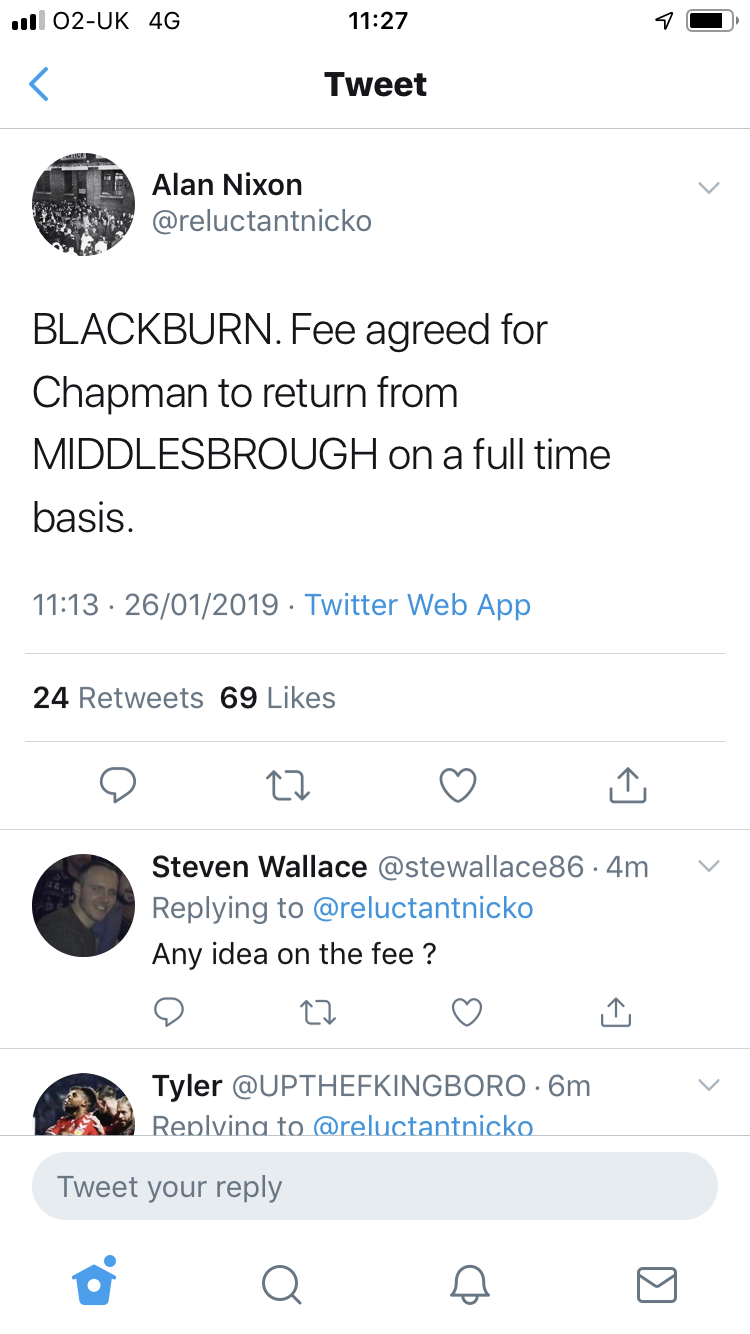Open the Twitter Web App link
The width and height of the screenshot is (750, 1334).
417,605
